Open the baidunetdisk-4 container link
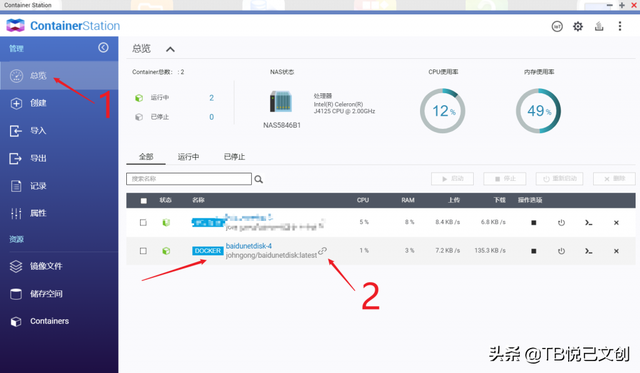This screenshot has width=640, height=373. click(249, 246)
